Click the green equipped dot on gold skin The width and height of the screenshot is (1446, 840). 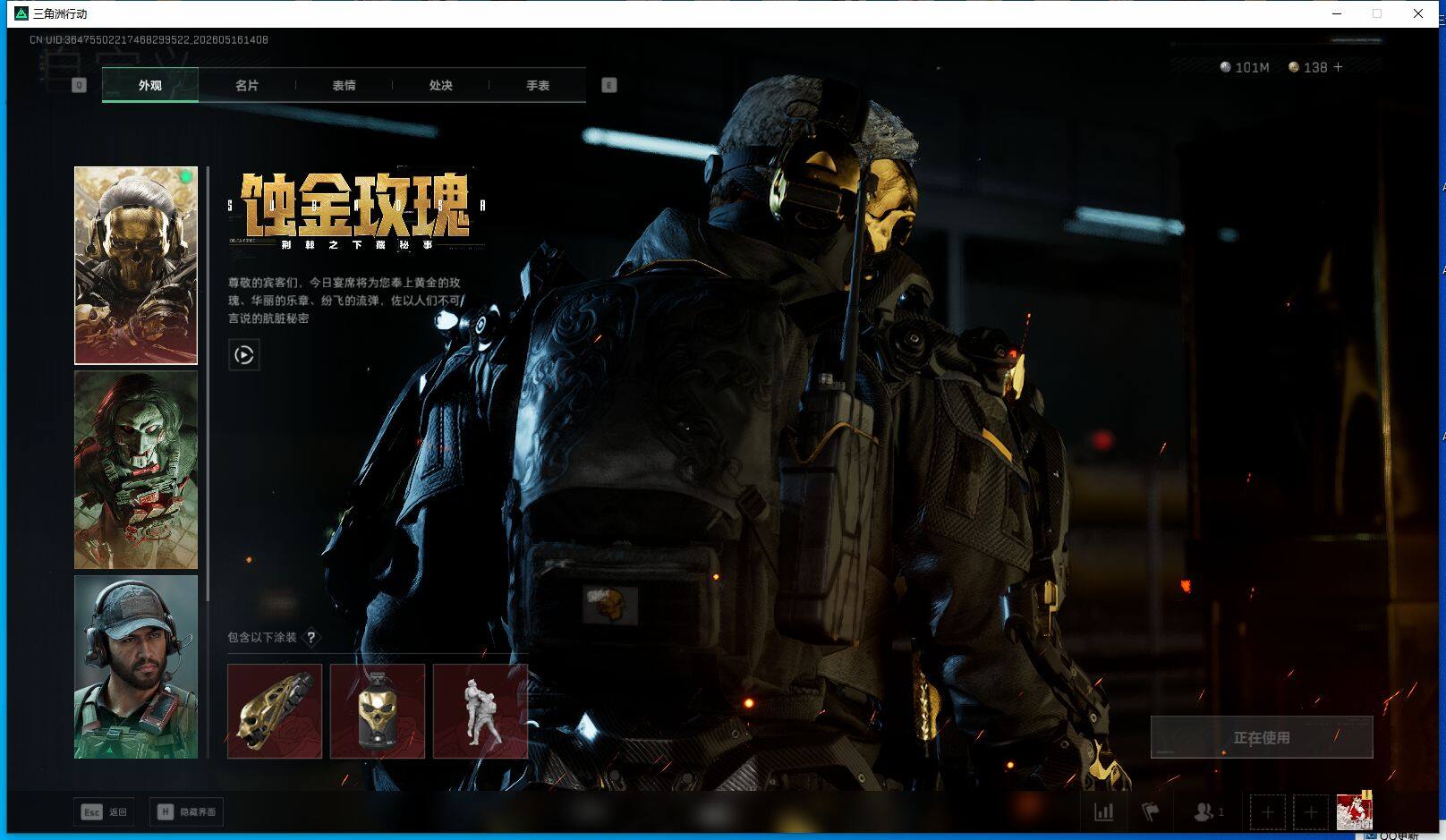tap(186, 177)
